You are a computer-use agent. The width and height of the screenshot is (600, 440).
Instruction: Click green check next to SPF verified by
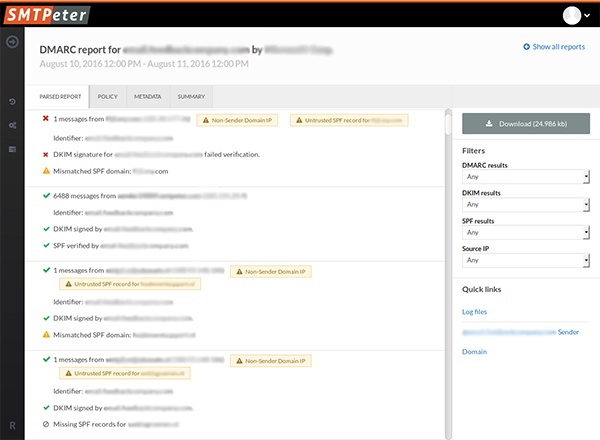click(46, 245)
